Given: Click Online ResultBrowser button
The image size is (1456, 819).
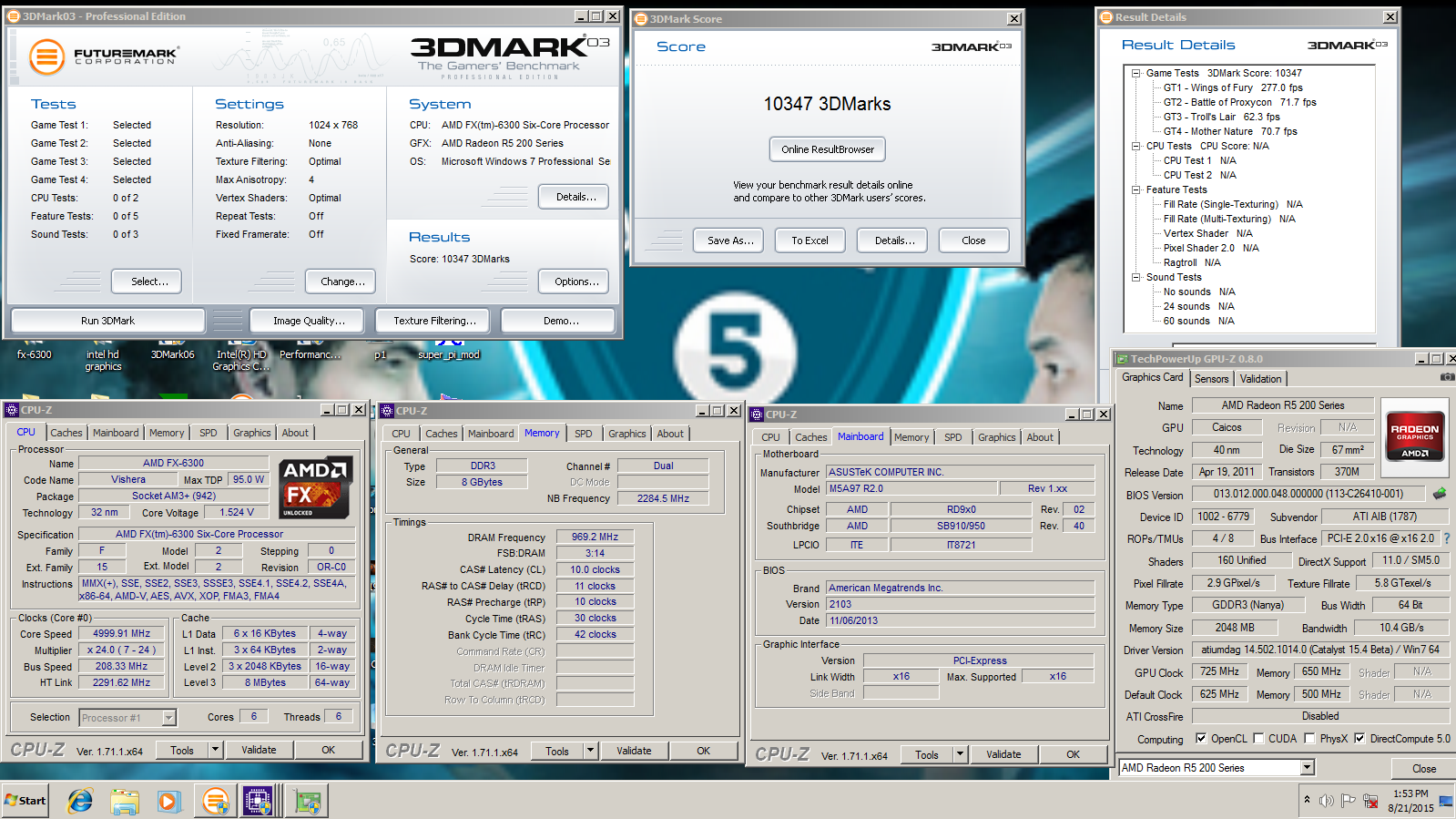Looking at the screenshot, I should click(x=828, y=149).
